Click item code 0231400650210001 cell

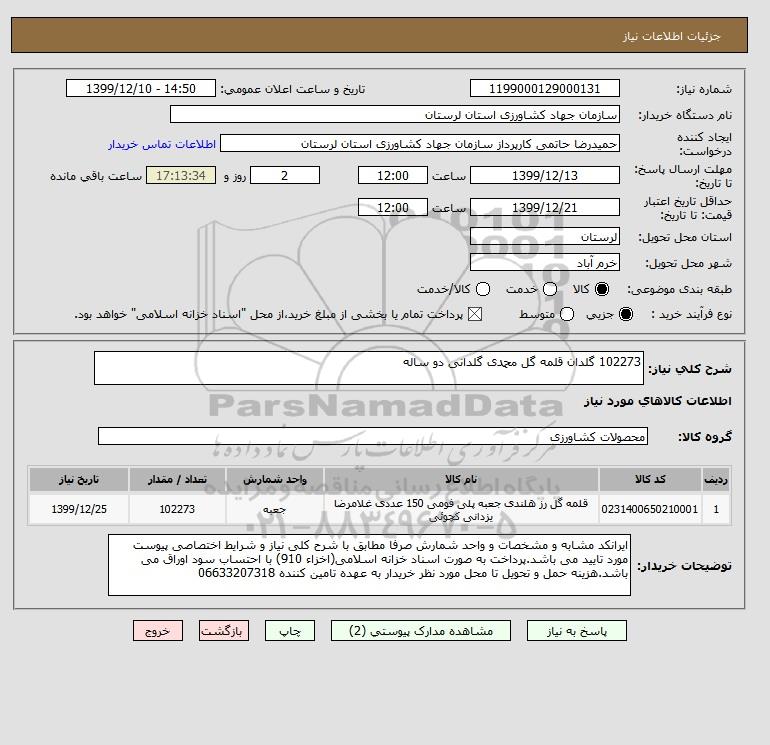[x=650, y=509]
